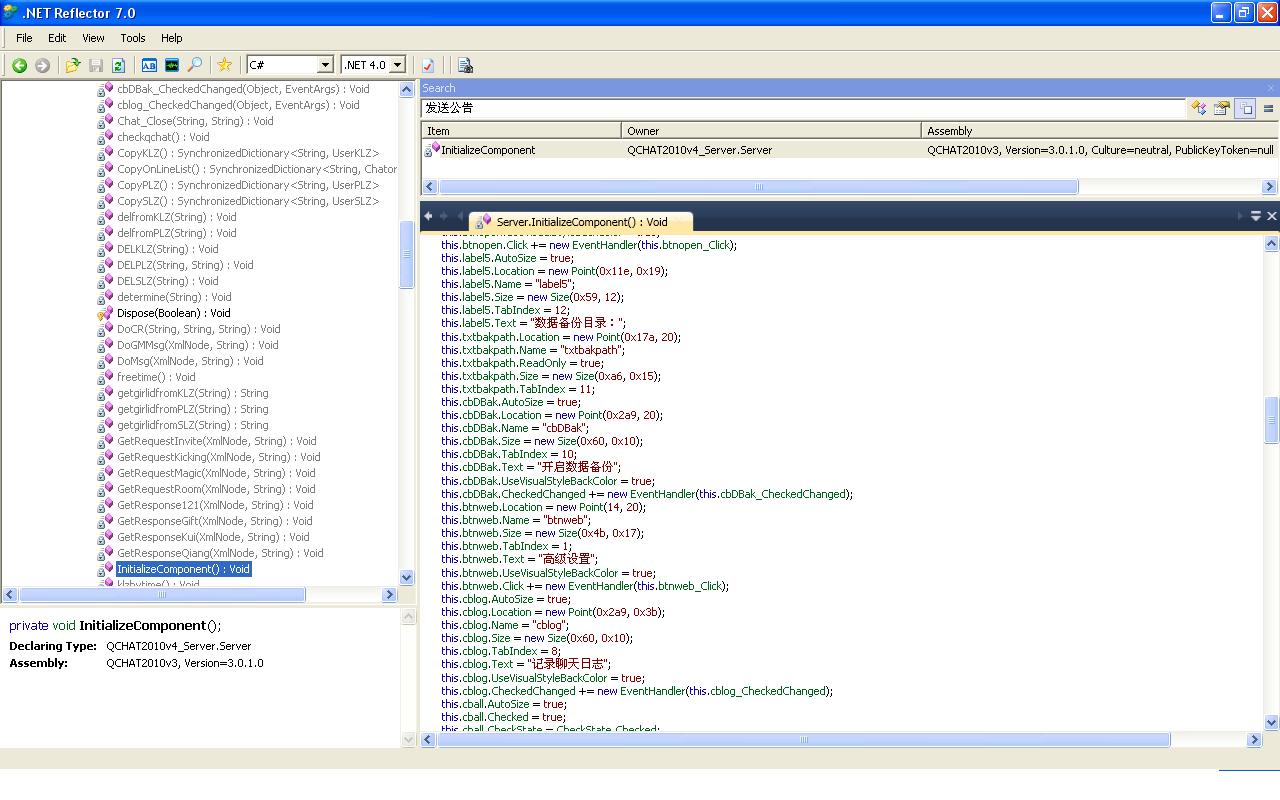Open the Assembly Browser toolbar icon
Screen dimensions: 1280x800
tap(149, 65)
